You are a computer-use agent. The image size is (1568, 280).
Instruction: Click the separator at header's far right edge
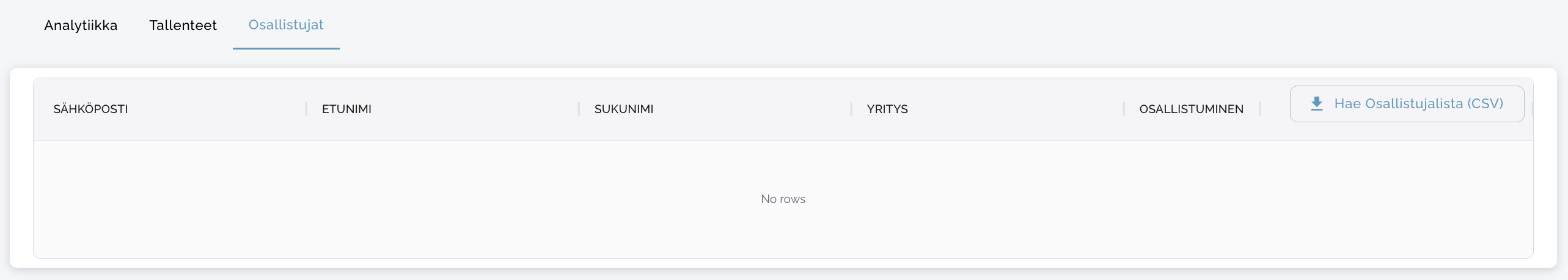pyautogui.click(x=1532, y=109)
